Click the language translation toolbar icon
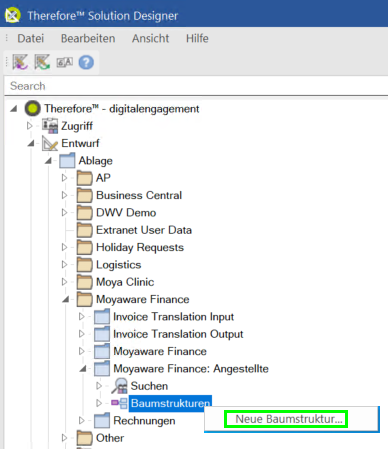Screen dimensions: 388x449 pyautogui.click(x=64, y=62)
